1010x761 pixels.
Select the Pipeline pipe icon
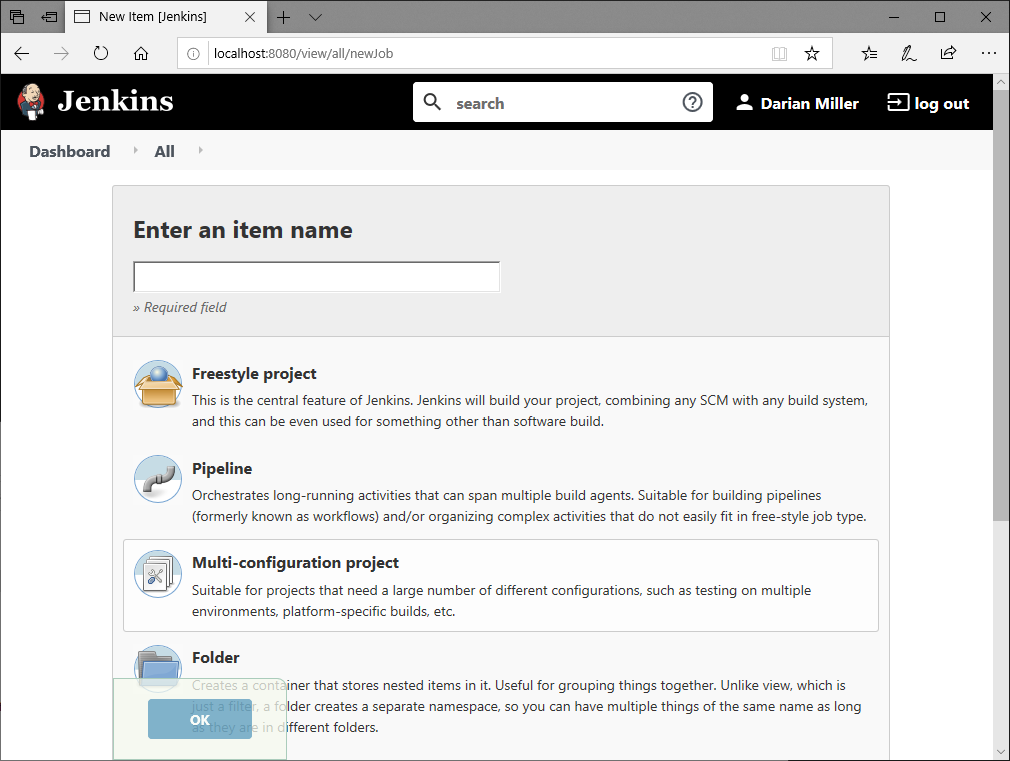pos(158,480)
